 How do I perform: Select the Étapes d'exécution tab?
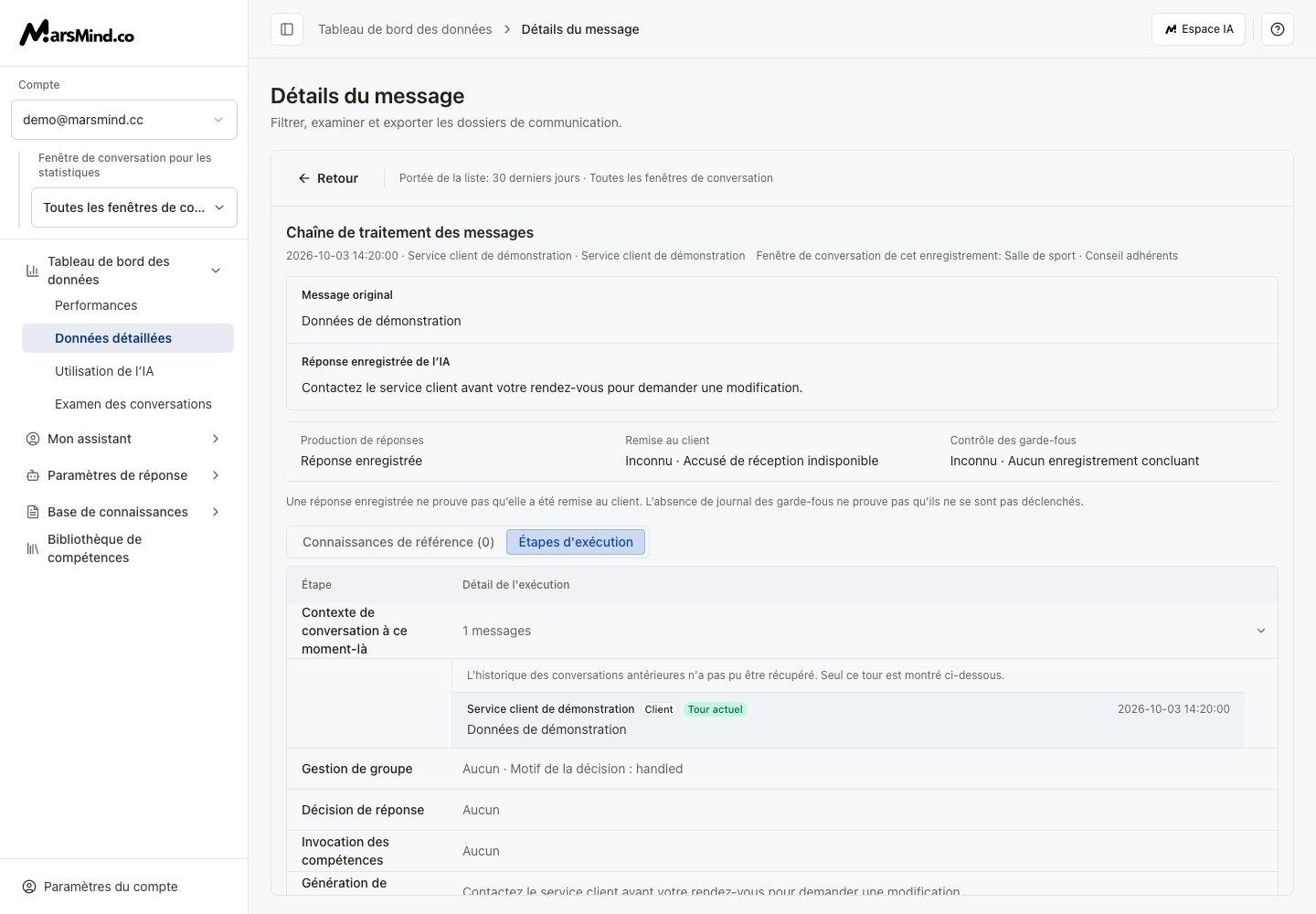576,542
